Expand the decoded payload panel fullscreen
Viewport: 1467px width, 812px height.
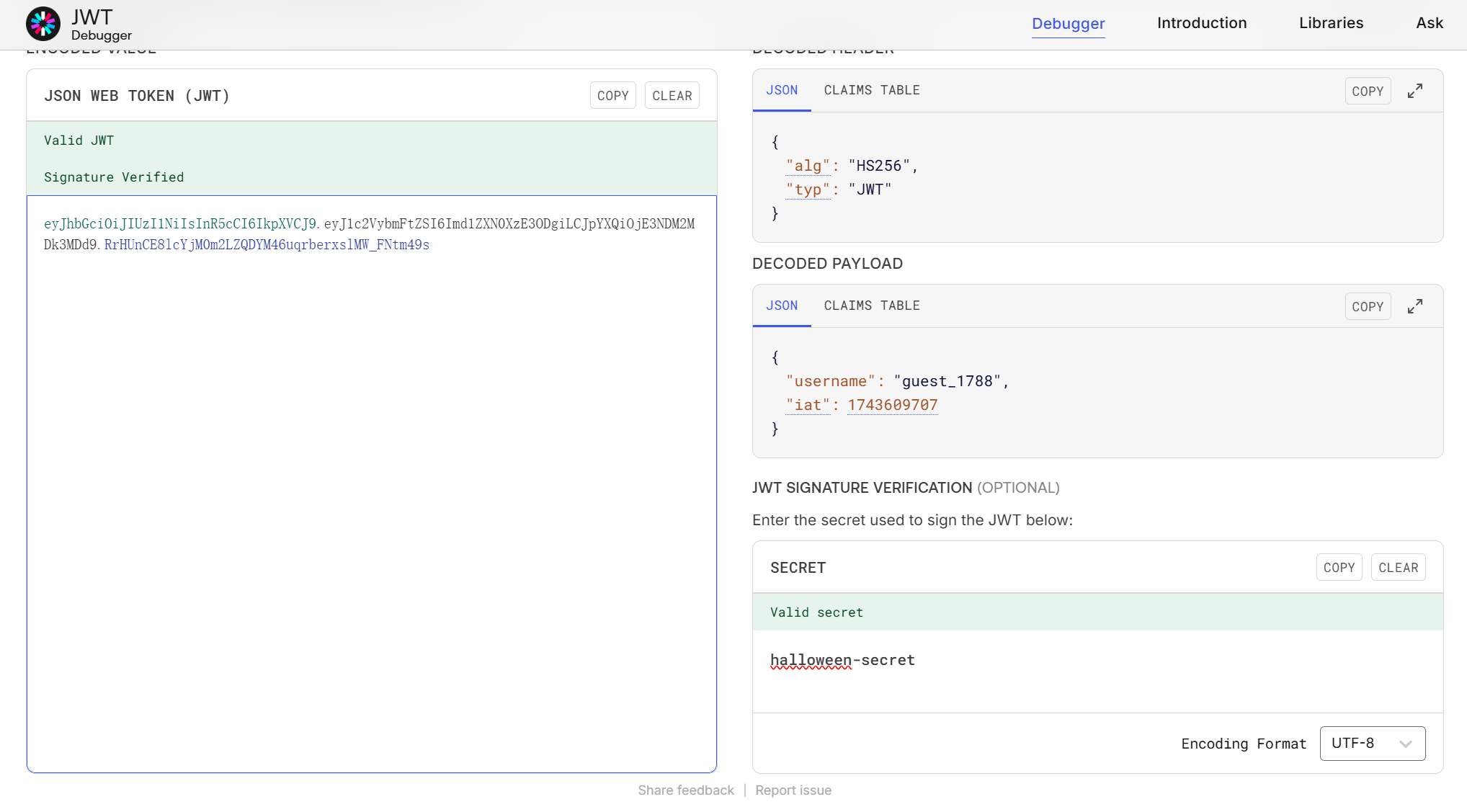point(1414,306)
